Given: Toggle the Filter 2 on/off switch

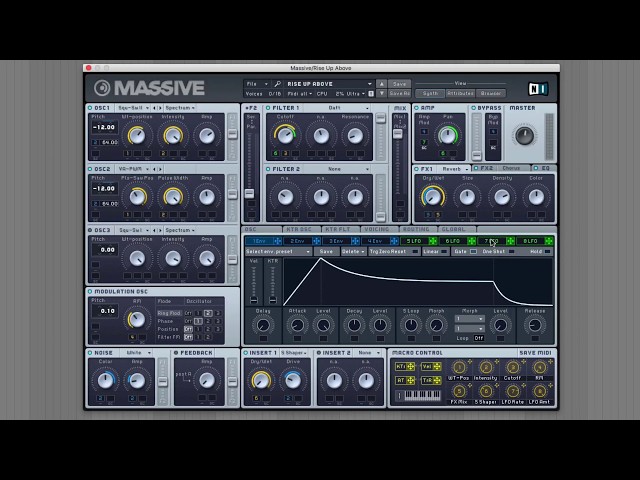Looking at the screenshot, I should coord(269,170).
